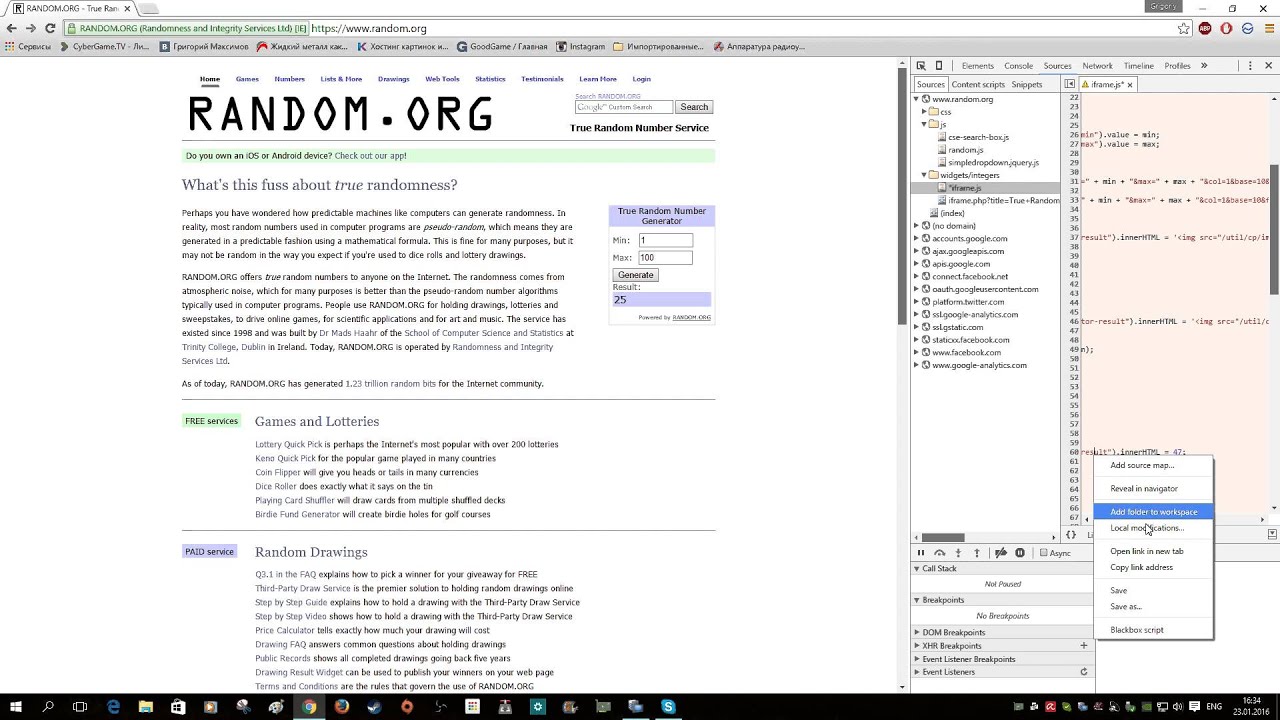Image resolution: width=1280 pixels, height=720 pixels.
Task: Click step over next function icon
Action: 940,553
